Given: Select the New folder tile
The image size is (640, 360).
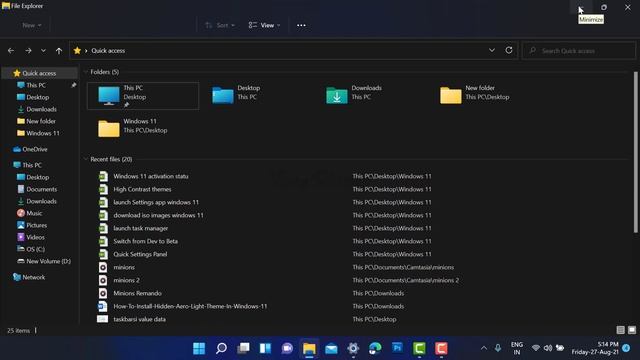Looking at the screenshot, I should pyautogui.click(x=474, y=95).
